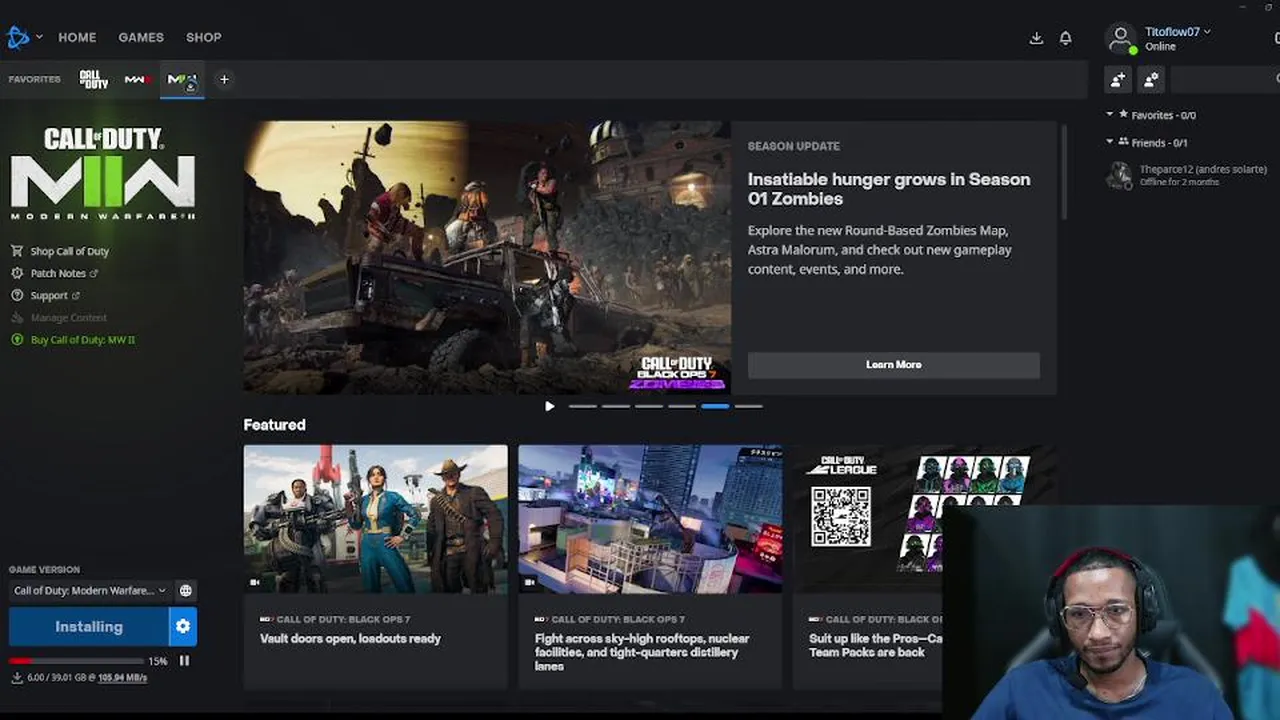Collapse the Favorites - 0/0 group

(x=1110, y=115)
